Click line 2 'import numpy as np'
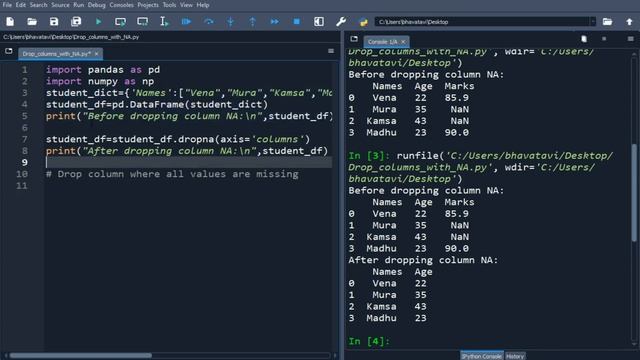The image size is (640, 360). click(x=100, y=81)
